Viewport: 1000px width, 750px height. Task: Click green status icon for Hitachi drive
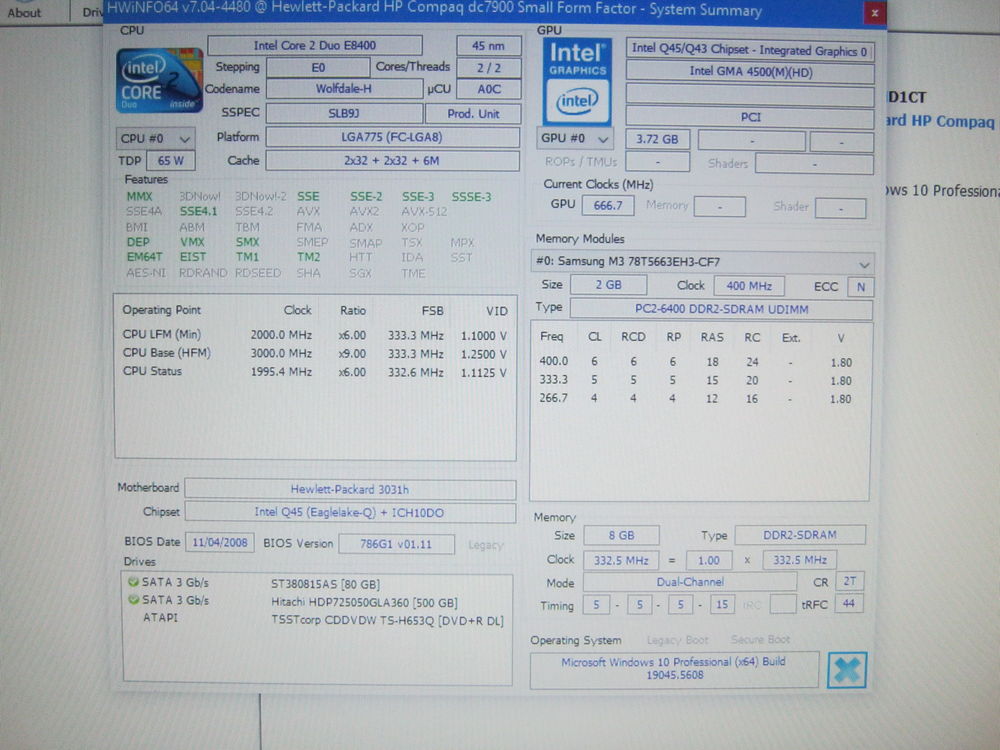click(x=133, y=599)
